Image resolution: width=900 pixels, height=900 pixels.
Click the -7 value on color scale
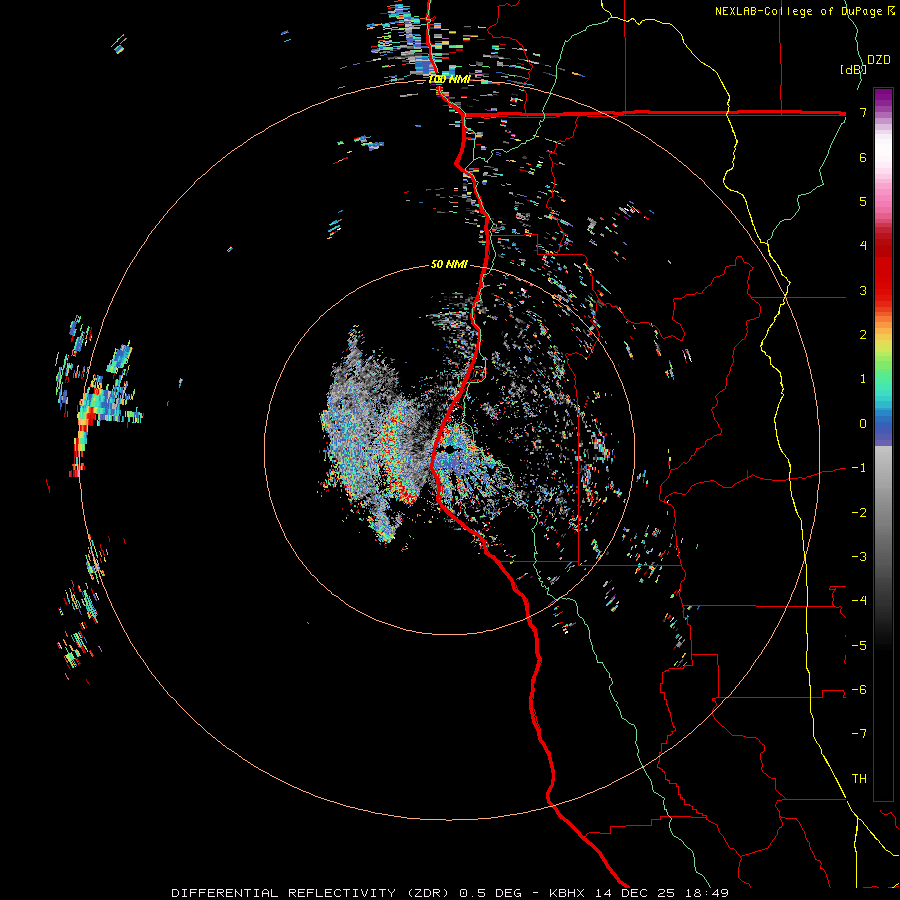coord(859,734)
